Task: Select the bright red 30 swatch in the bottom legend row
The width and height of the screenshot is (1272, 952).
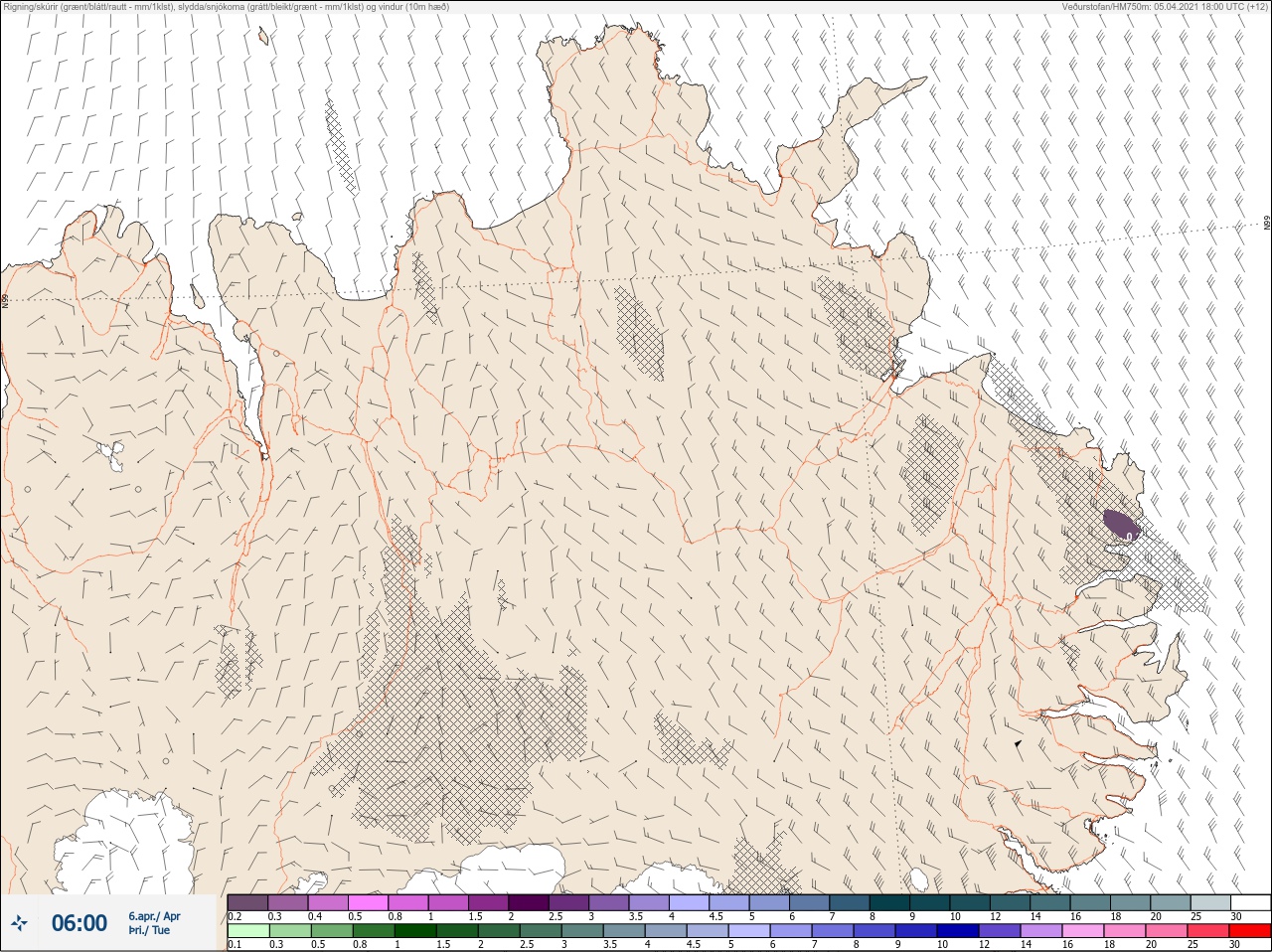Action: 1250,931
